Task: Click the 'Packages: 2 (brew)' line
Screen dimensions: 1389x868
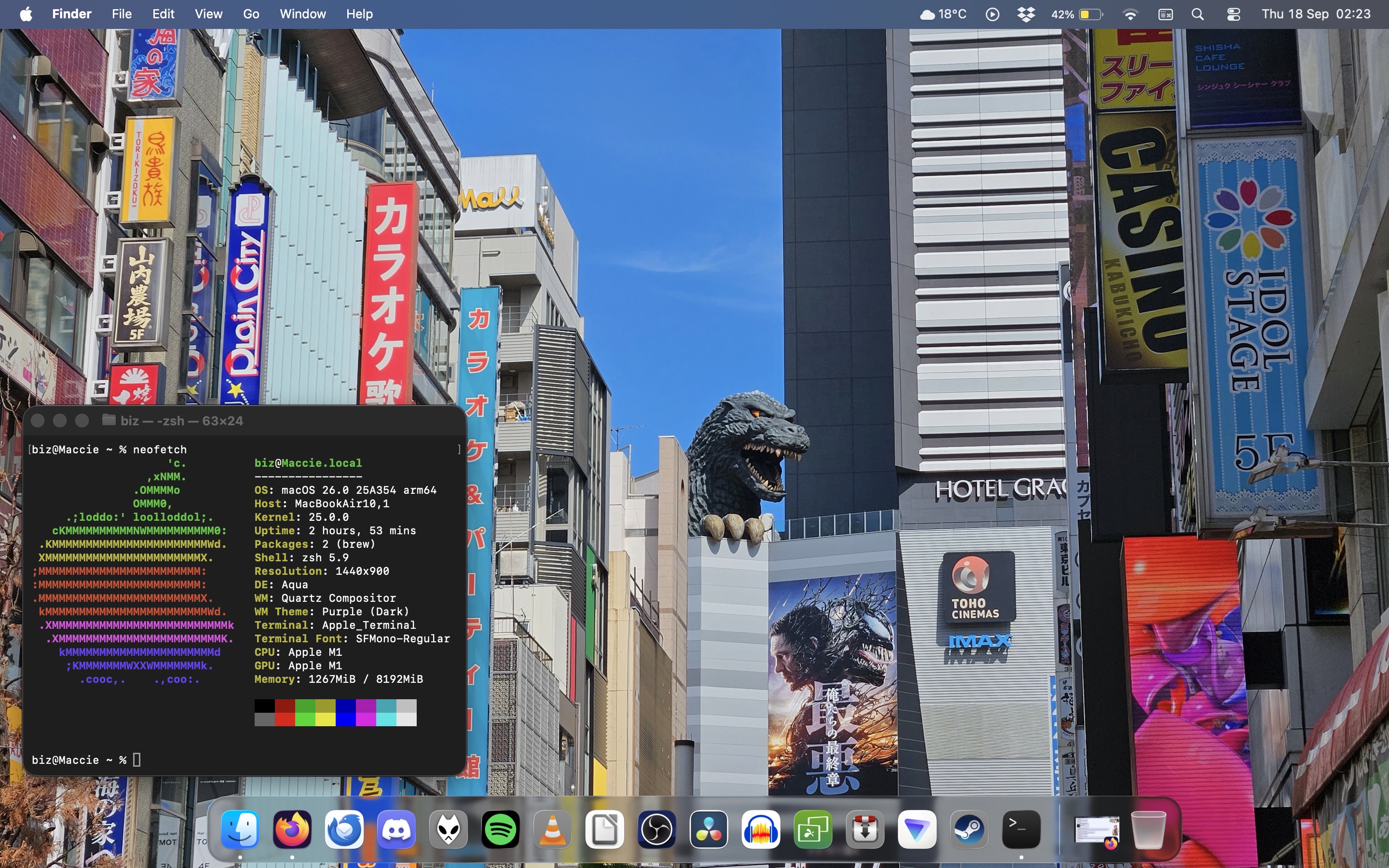Action: pos(315,543)
